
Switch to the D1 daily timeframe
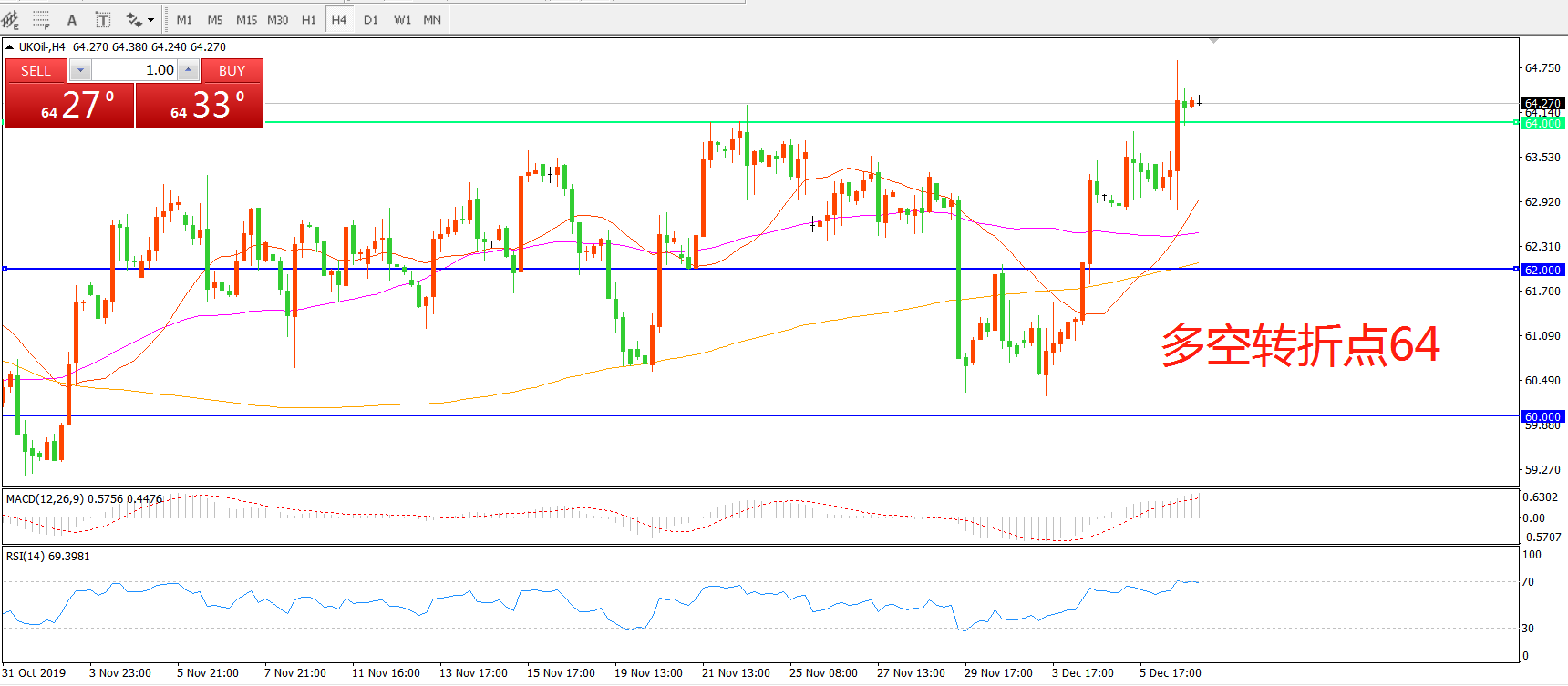tap(370, 19)
